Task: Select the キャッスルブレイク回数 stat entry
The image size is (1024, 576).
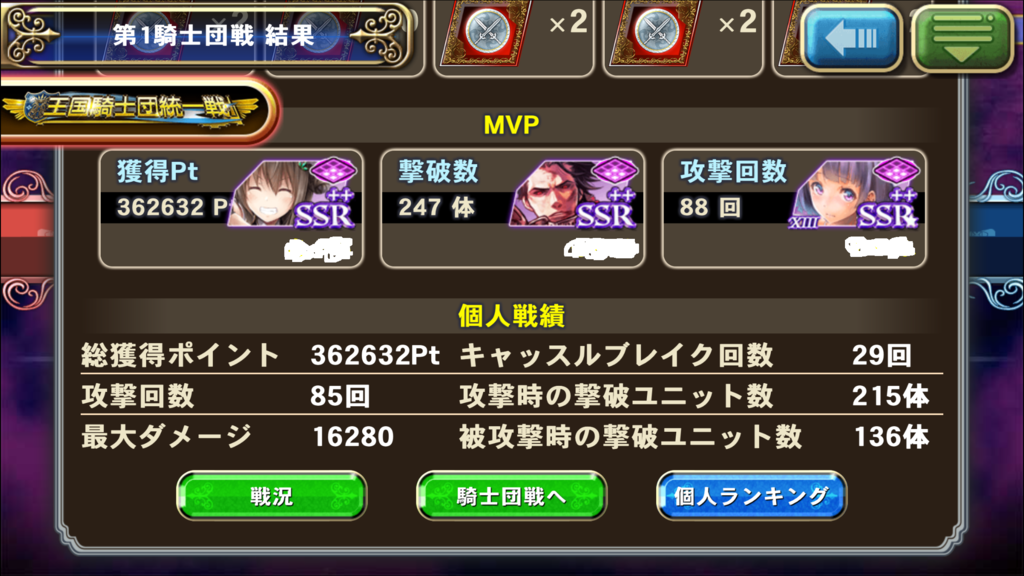Action: coord(686,355)
